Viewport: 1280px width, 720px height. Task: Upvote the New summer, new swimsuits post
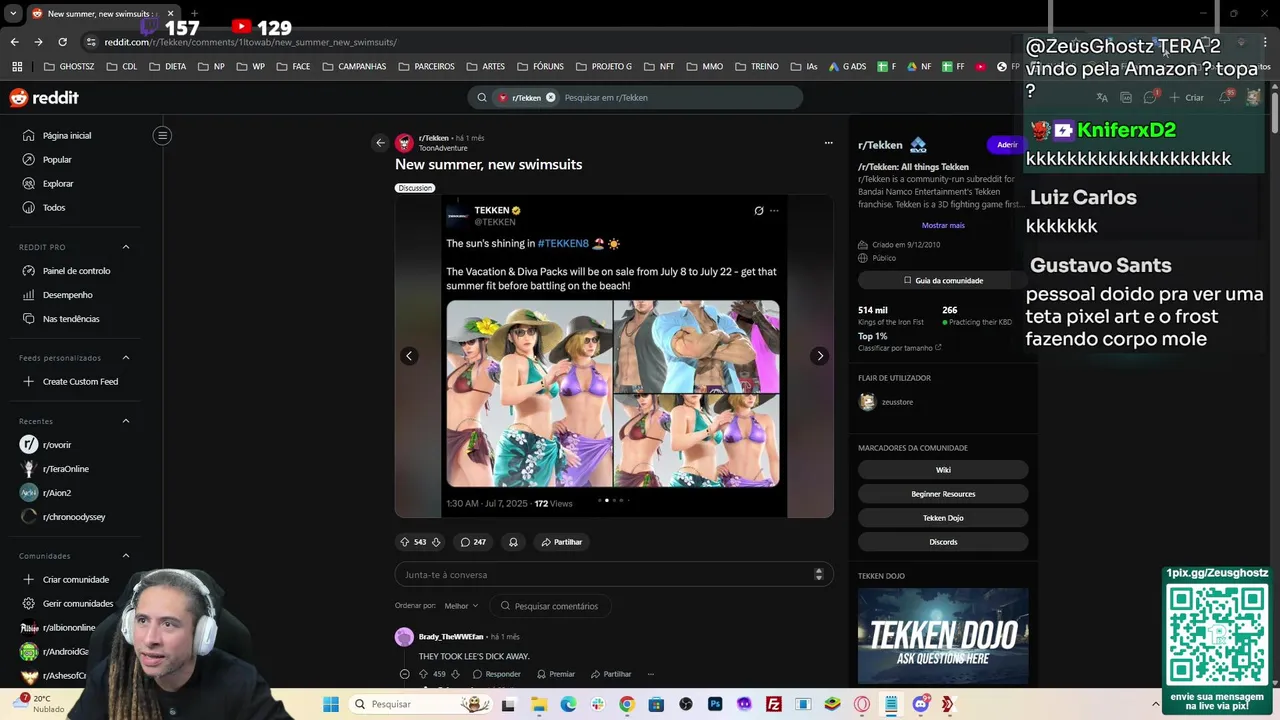pos(405,542)
